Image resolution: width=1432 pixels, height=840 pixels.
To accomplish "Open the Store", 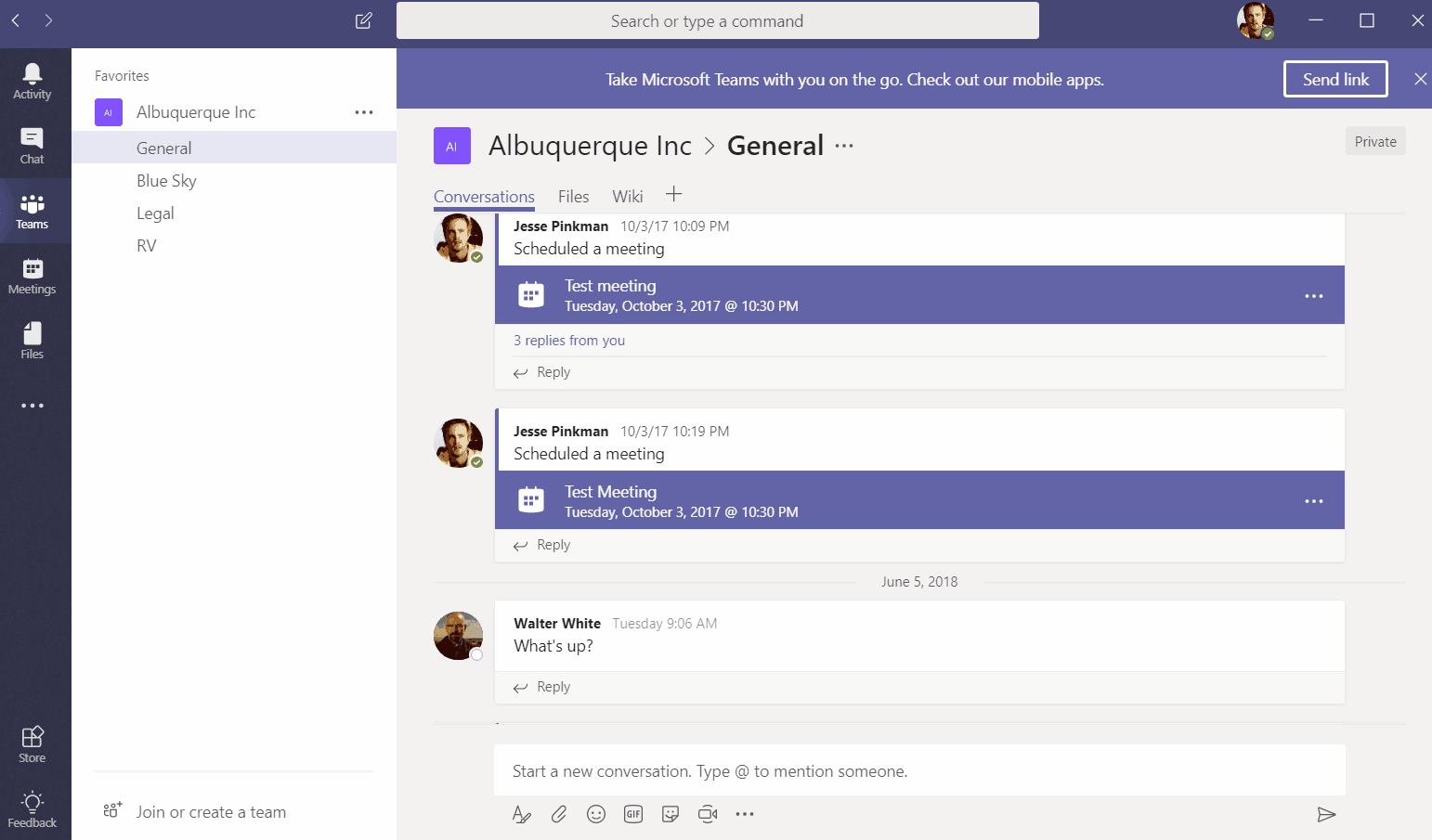I will [33, 744].
